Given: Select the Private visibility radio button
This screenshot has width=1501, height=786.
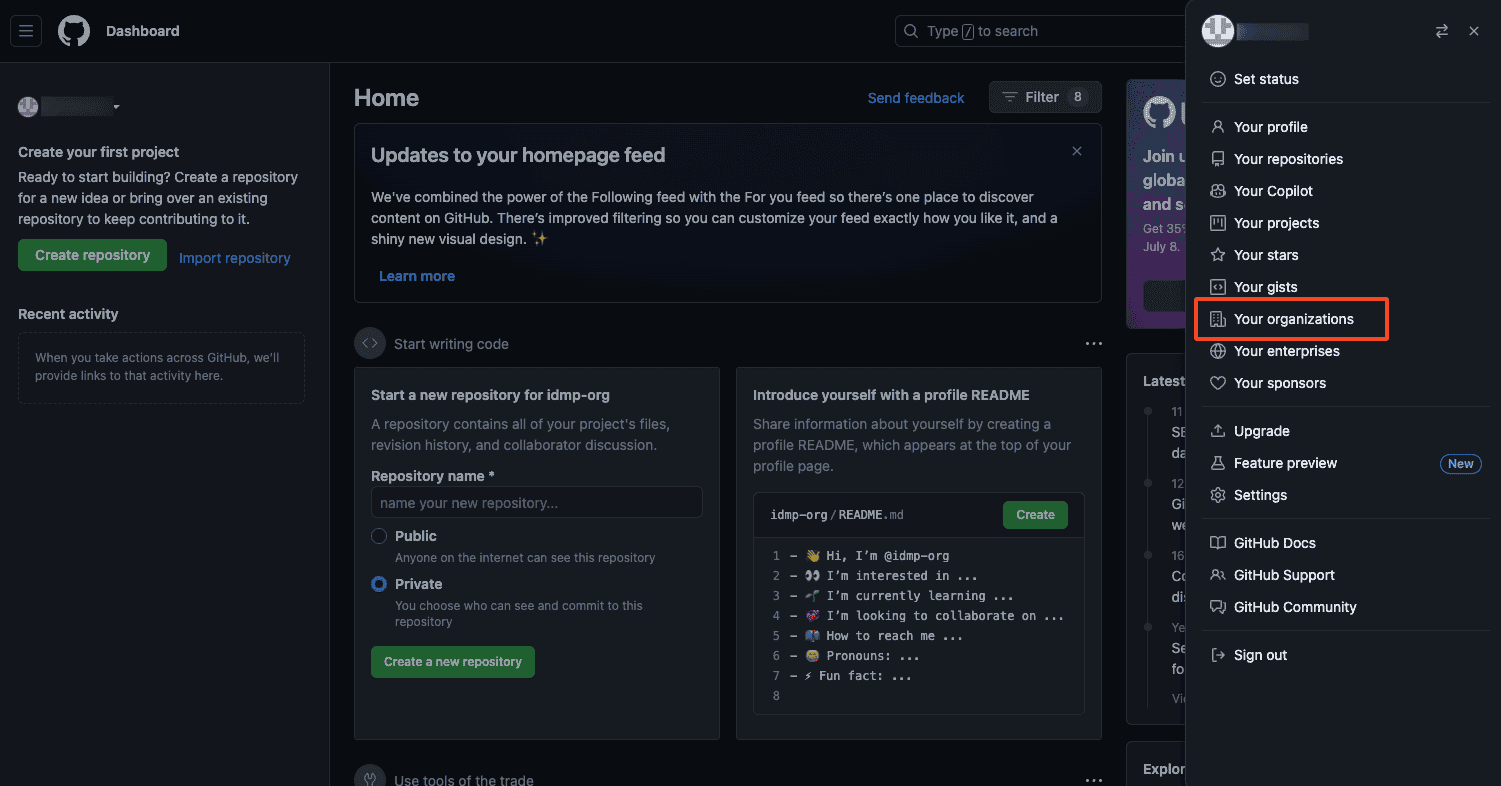Looking at the screenshot, I should tap(379, 584).
